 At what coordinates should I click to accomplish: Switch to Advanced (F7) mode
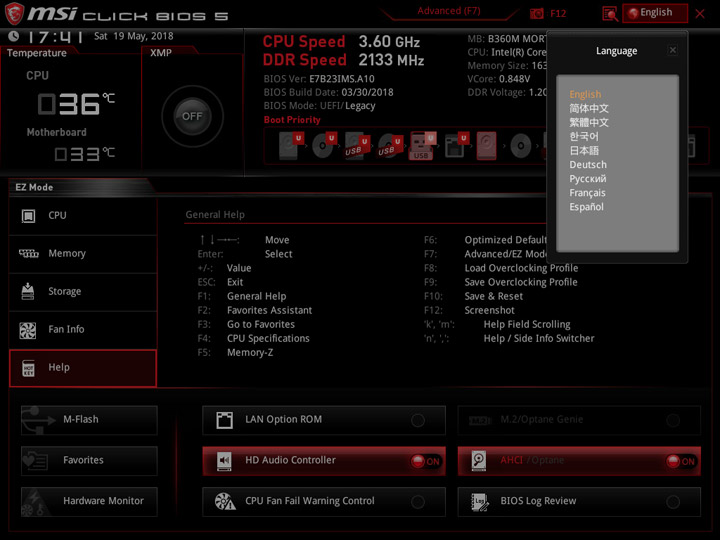[x=449, y=11]
